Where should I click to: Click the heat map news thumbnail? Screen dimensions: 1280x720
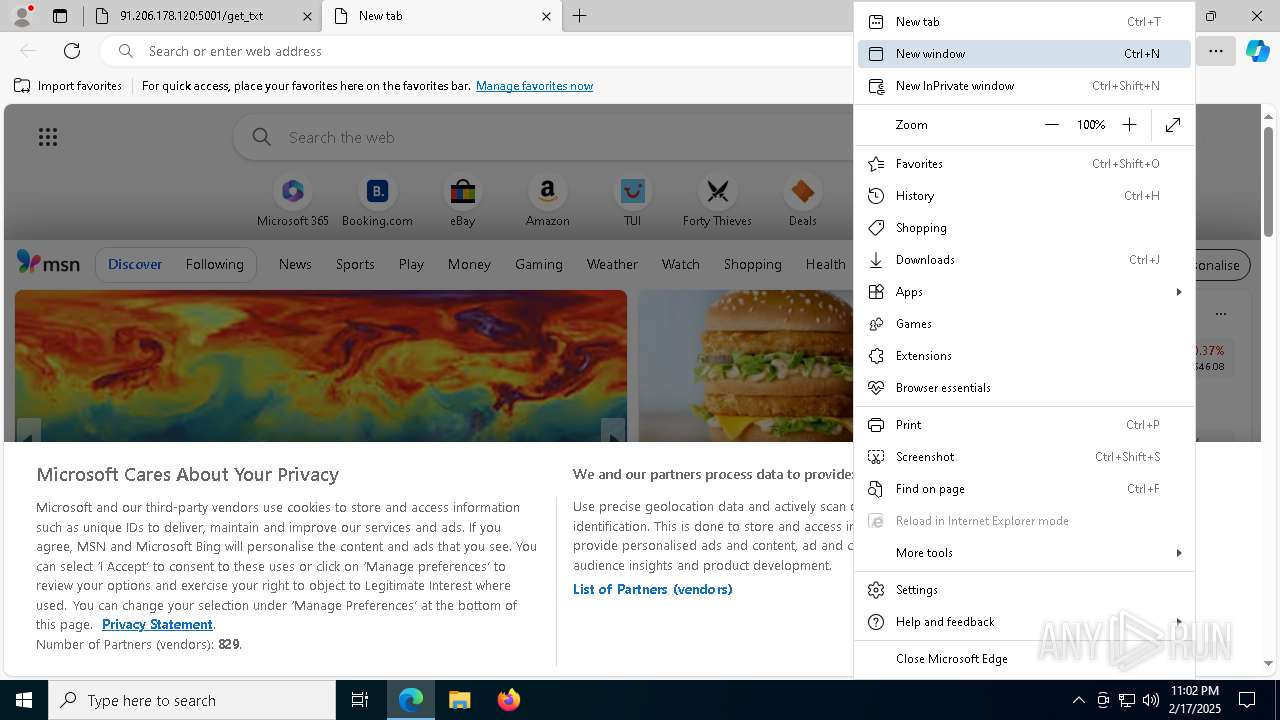(x=321, y=366)
